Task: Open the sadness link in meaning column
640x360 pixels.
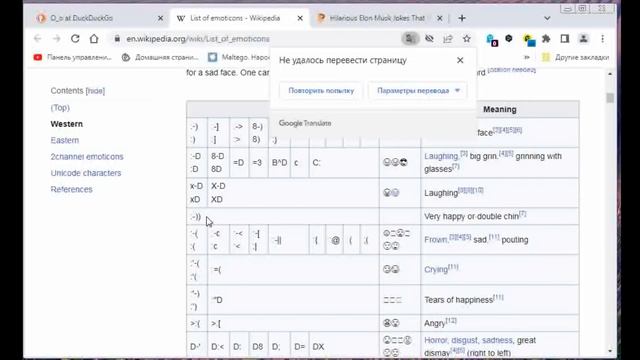Action: (x=497, y=340)
